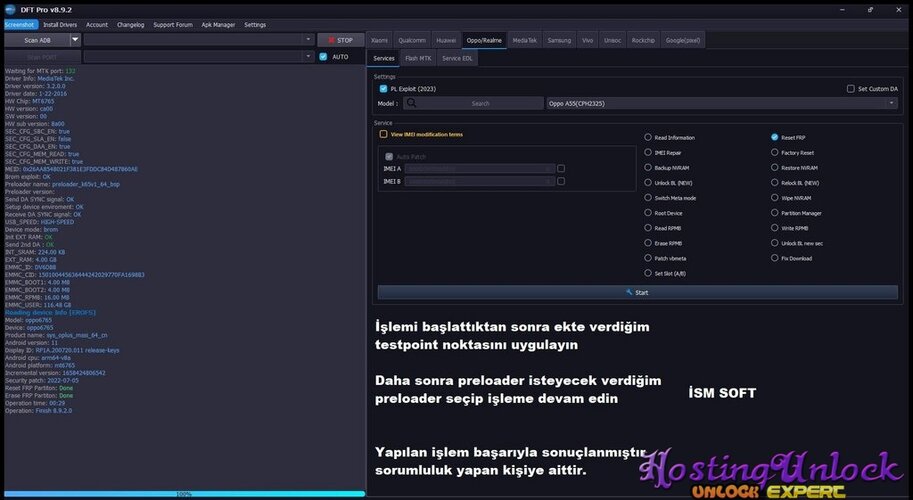The width and height of the screenshot is (913, 500).
Task: Select the Restore NVRAM option
Action: (774, 168)
